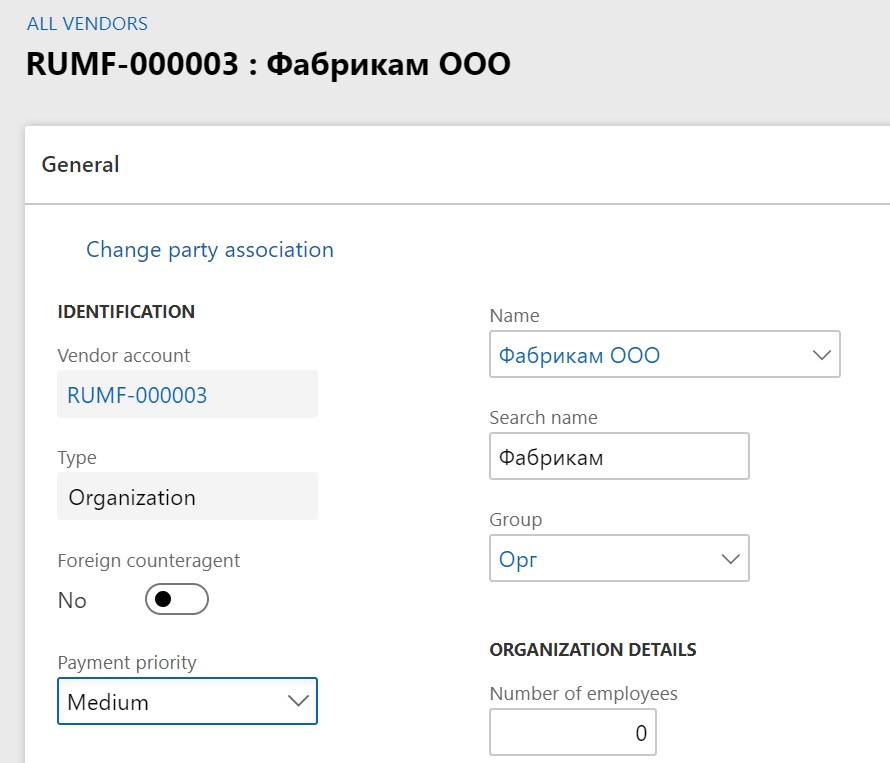This screenshot has width=890, height=763.
Task: Toggle the Foreign counteragent switch
Action: pos(176,599)
